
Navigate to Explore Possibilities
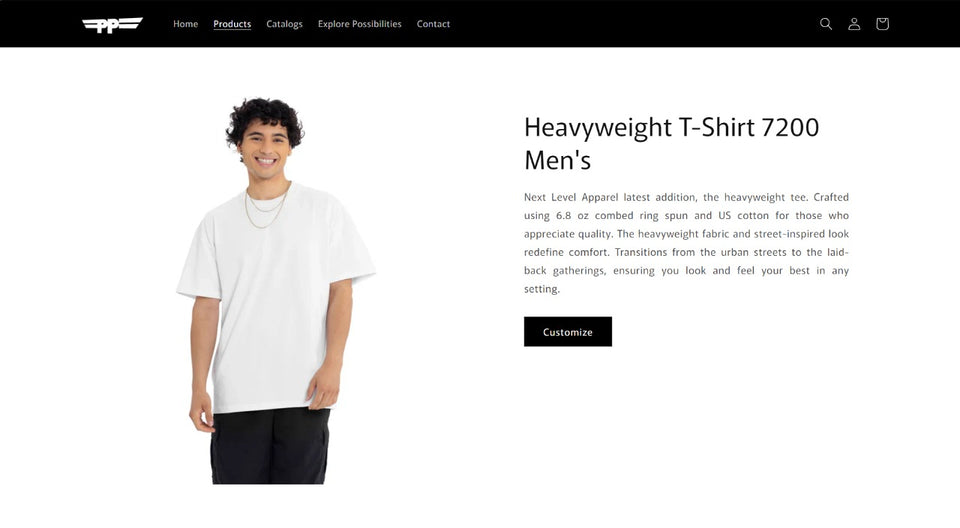(x=359, y=24)
